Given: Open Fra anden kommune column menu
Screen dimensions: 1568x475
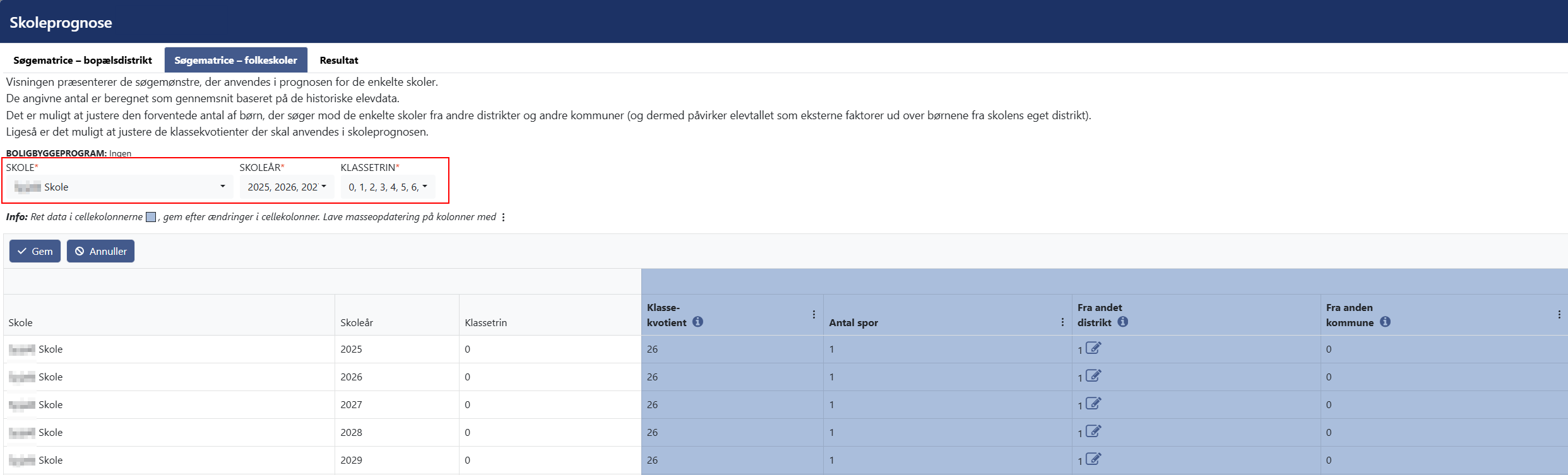Looking at the screenshot, I should pos(1559,315).
